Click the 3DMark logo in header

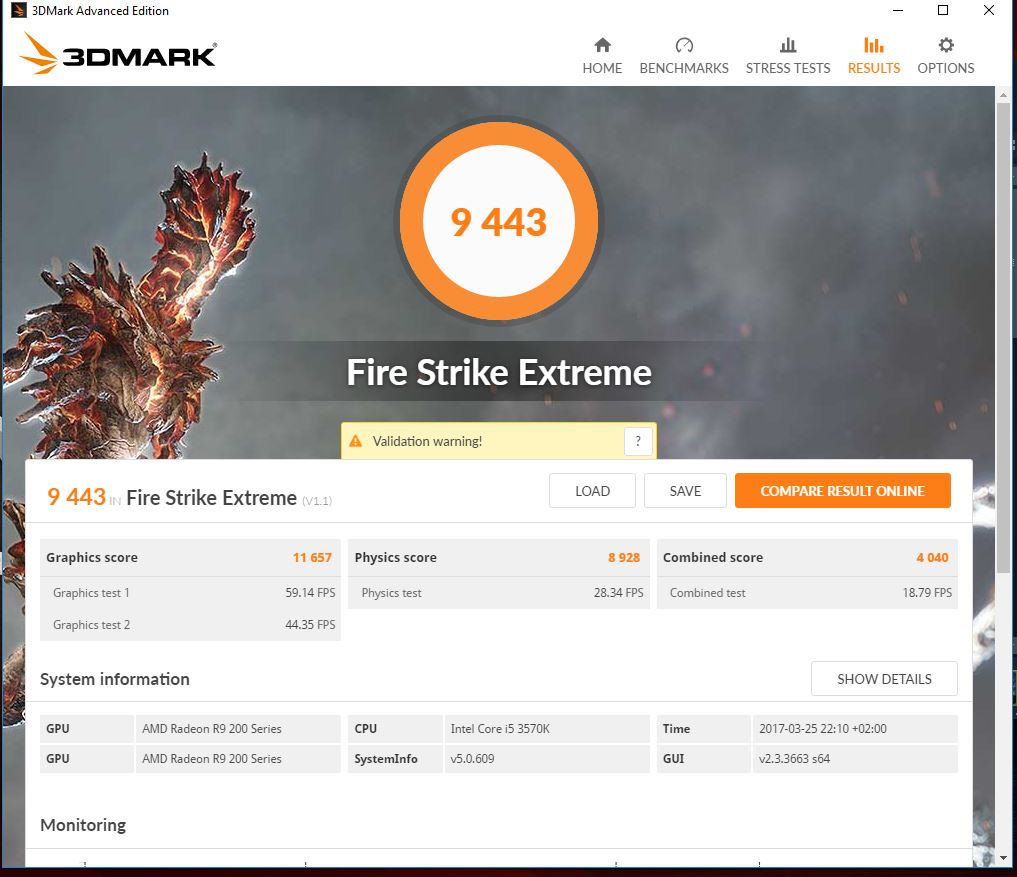(x=118, y=54)
